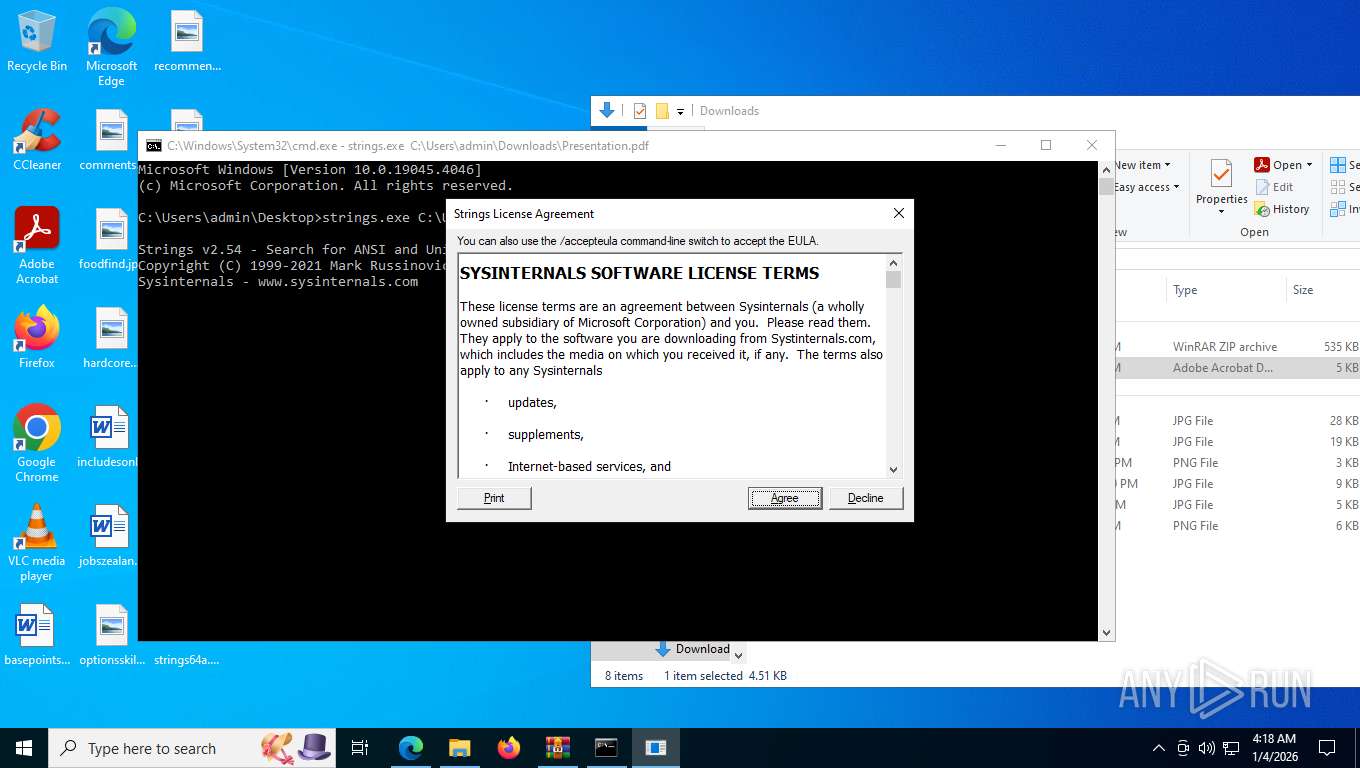Viewport: 1360px width, 768px height.
Task: Open the Adobe Acrobat desktop shortcut
Action: (x=37, y=245)
